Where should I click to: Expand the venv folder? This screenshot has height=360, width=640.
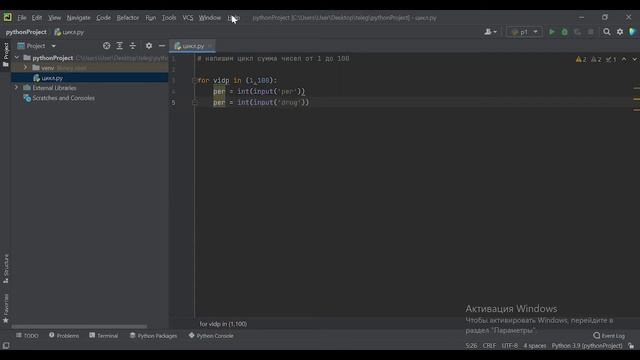coord(26,67)
